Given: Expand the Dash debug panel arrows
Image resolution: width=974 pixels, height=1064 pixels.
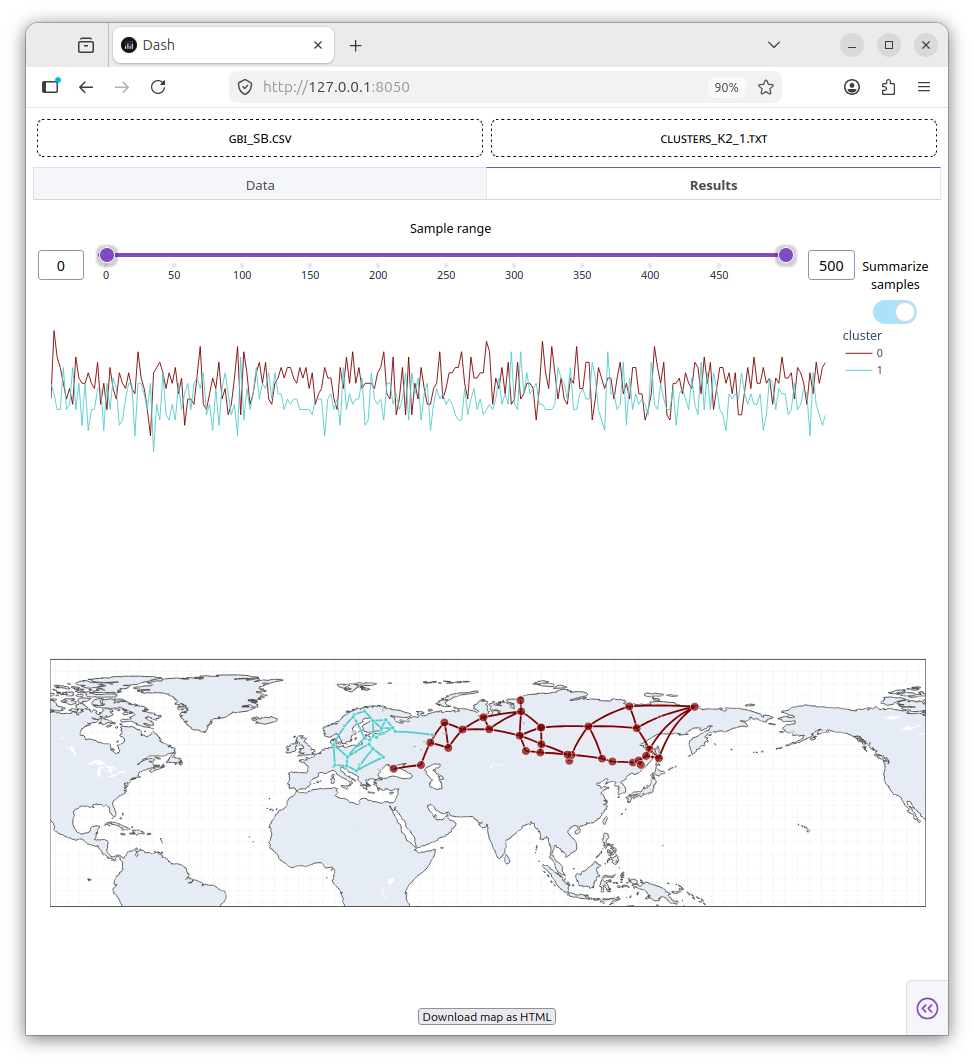Looking at the screenshot, I should pyautogui.click(x=927, y=1008).
